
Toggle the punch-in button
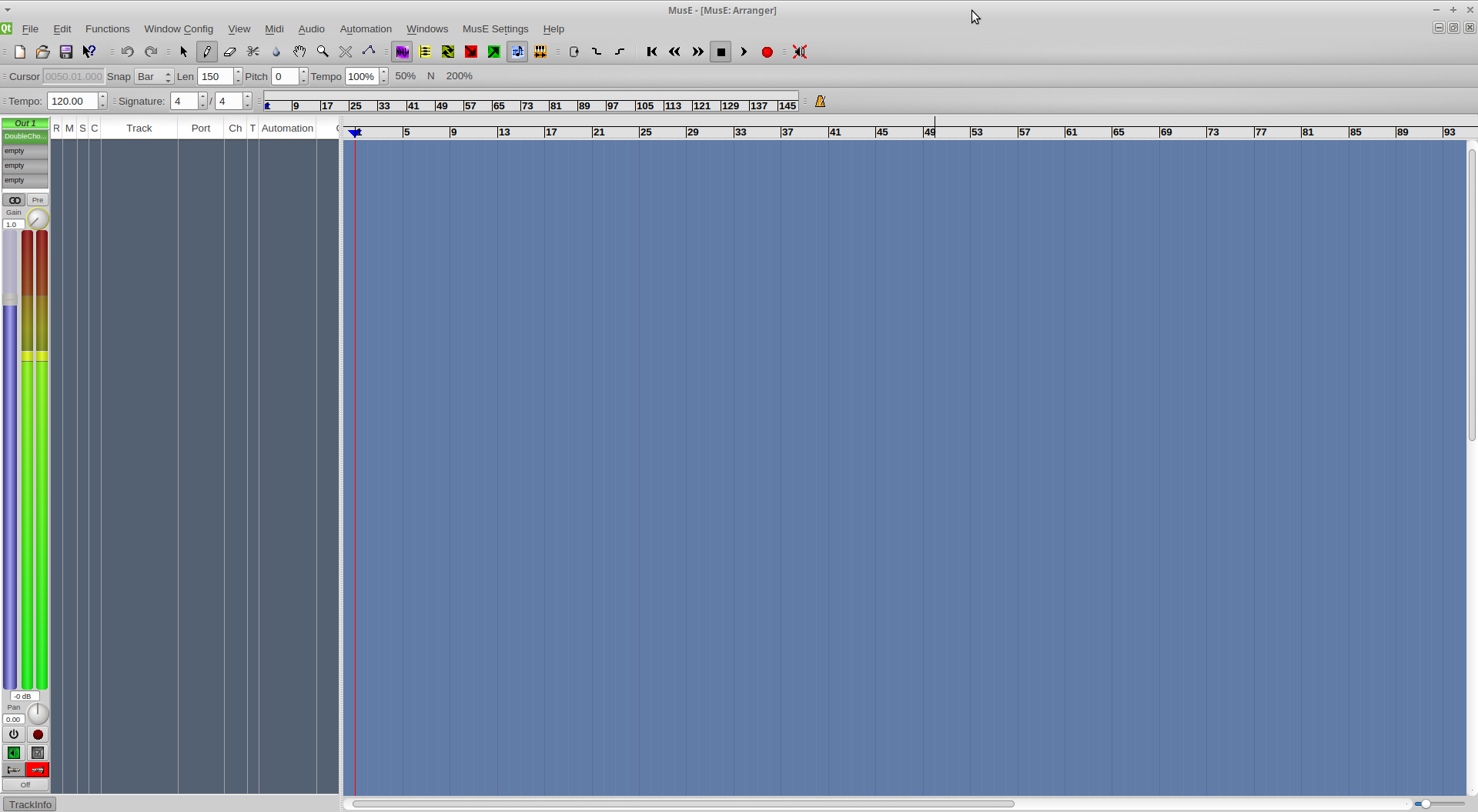coord(597,52)
